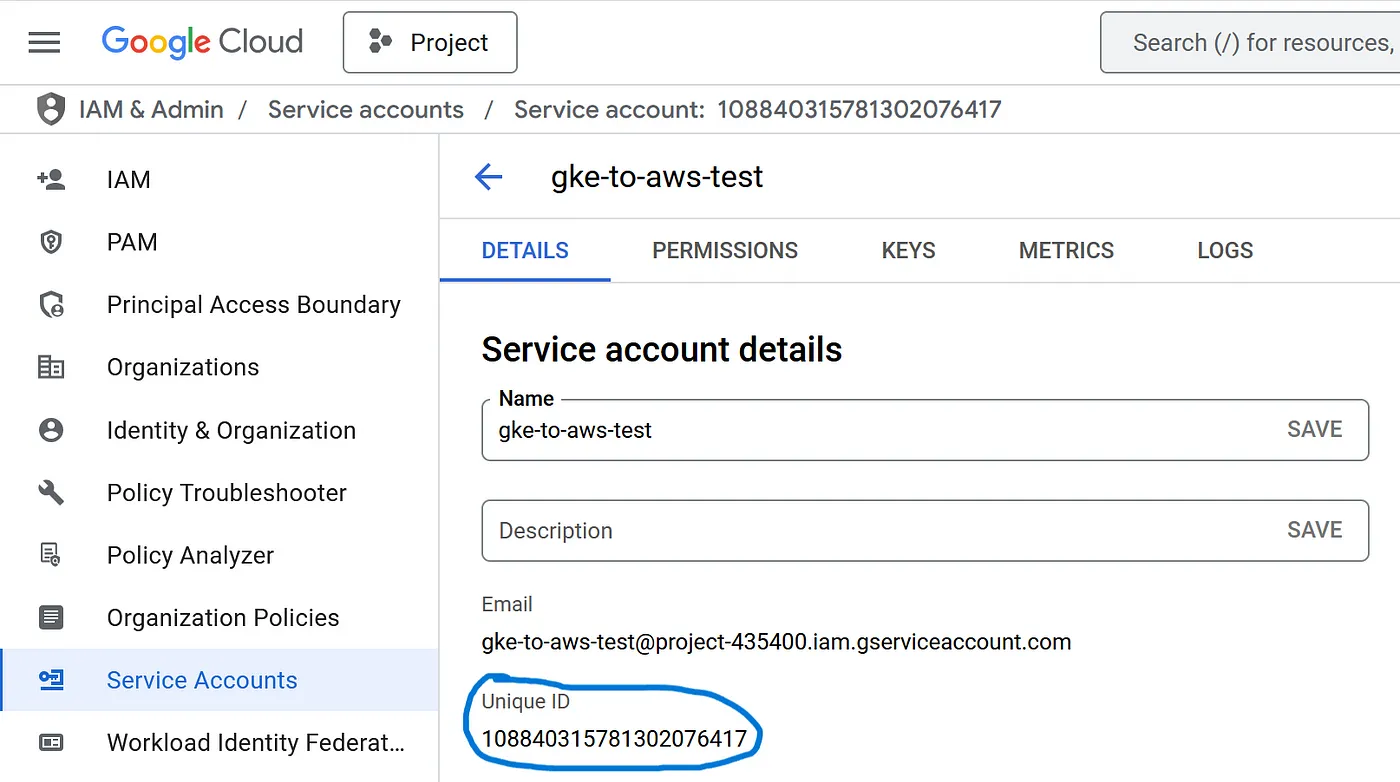Click into the Description text field
This screenshot has height=782, width=1400.
860,531
